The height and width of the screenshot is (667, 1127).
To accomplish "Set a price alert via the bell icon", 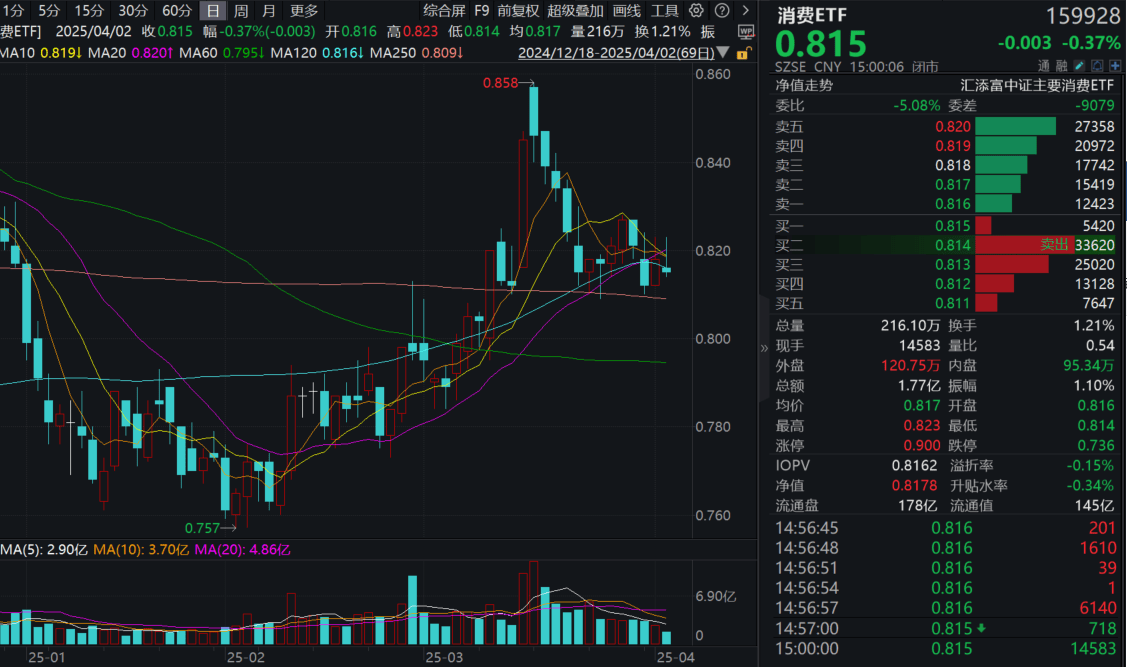I will point(1097,65).
